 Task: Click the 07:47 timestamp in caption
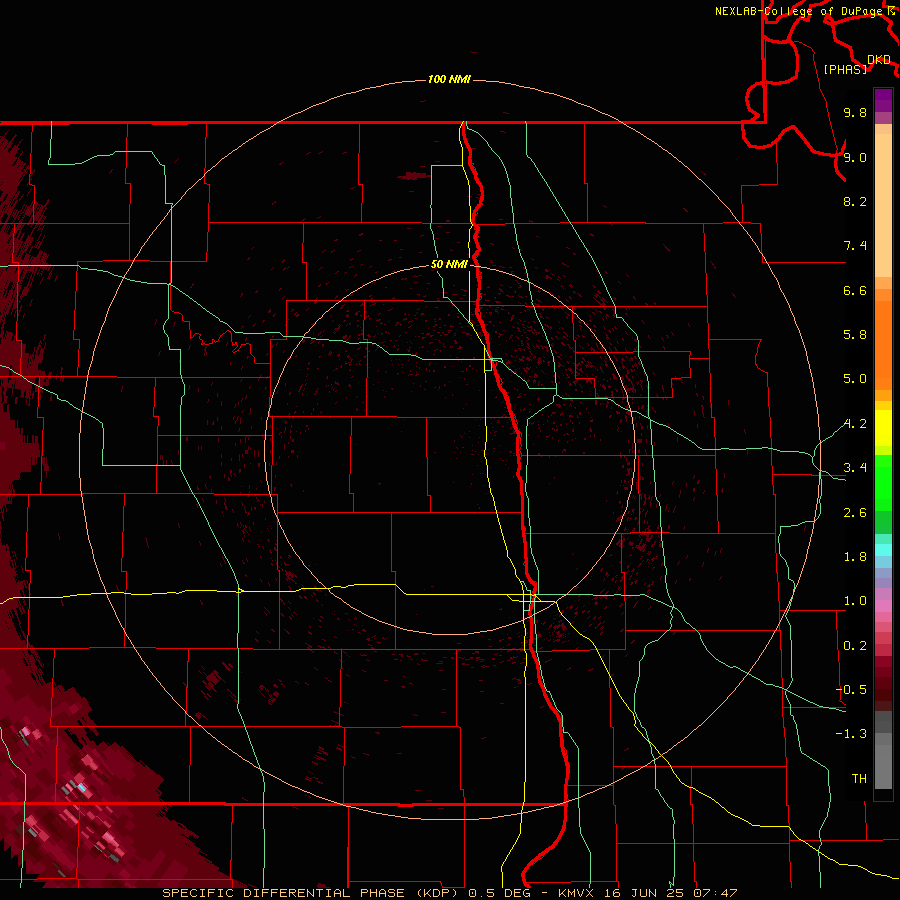point(715,893)
